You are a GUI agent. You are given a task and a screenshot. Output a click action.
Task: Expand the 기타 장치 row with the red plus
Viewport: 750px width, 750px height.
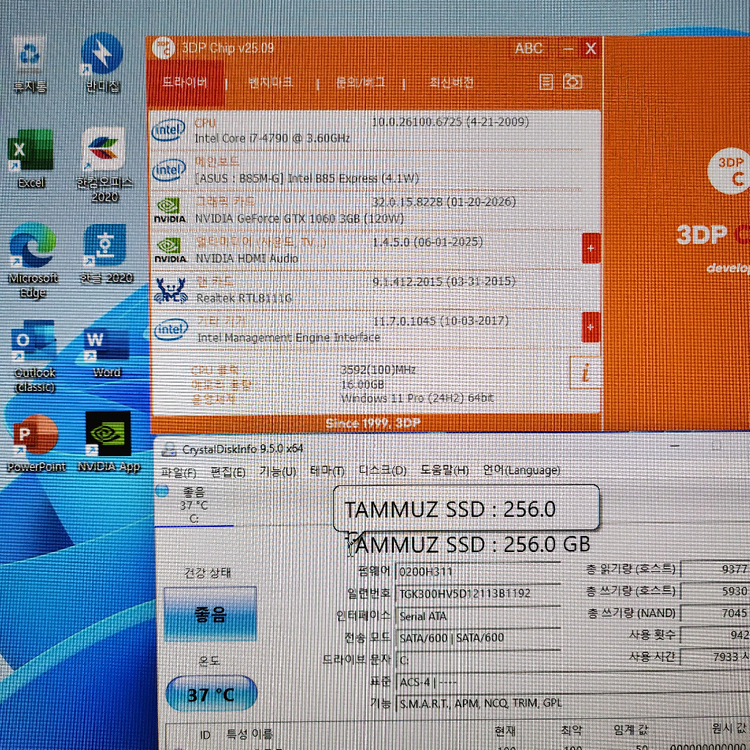tap(591, 327)
